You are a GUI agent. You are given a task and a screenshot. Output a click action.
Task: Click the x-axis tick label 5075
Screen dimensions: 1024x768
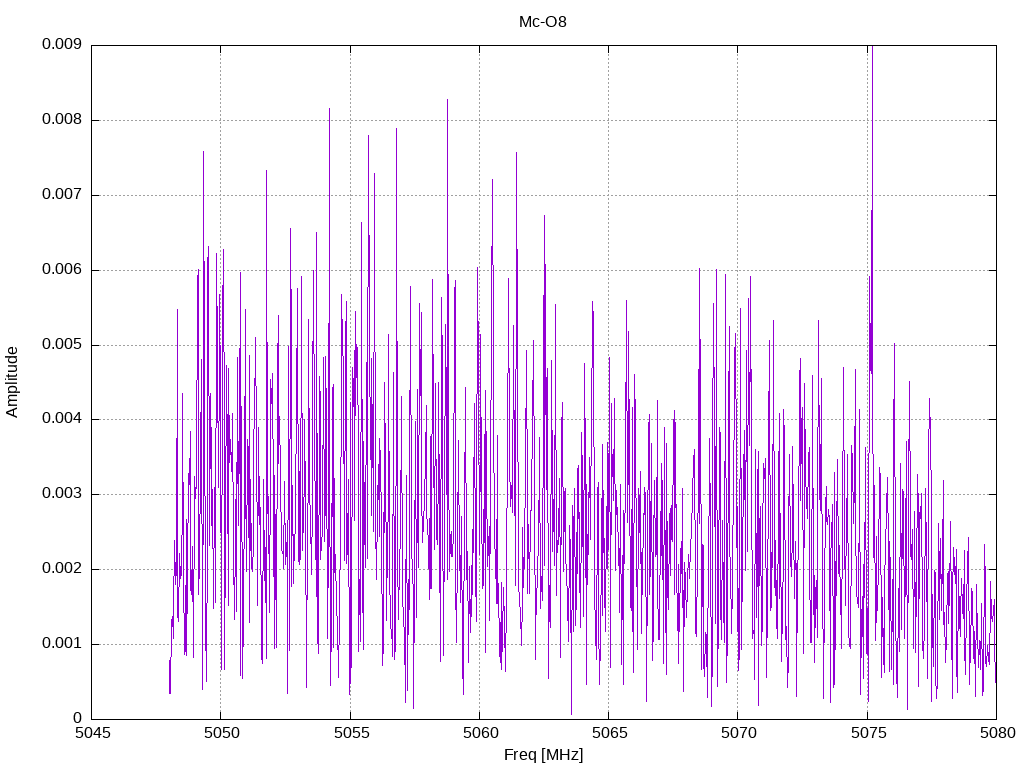[x=869, y=733]
